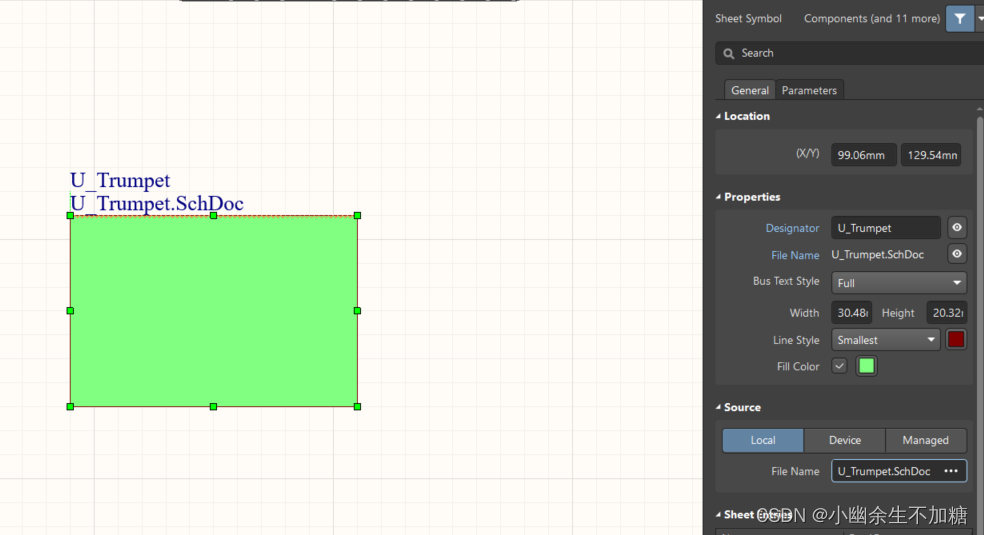
Task: Edit the X location value 99.06mm
Action: [x=864, y=155]
